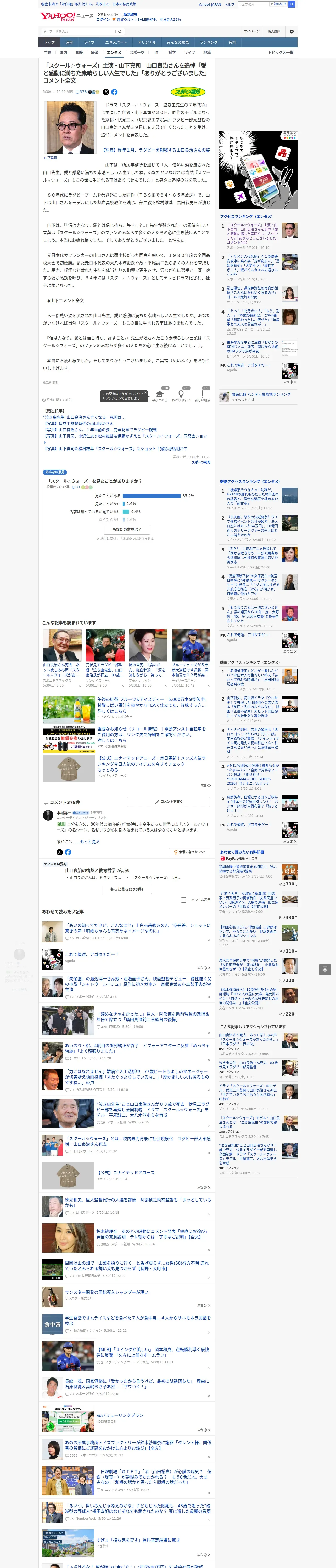Open the ランキング navigation tab

(209, 43)
